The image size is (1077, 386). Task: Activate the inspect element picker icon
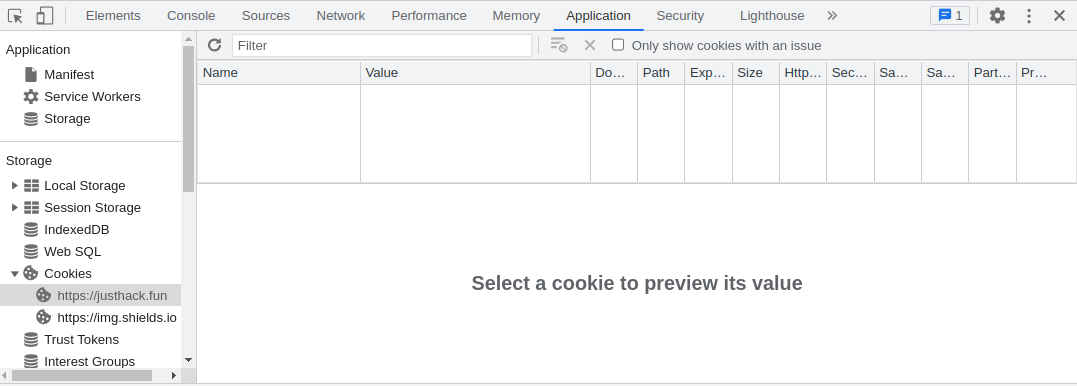tap(15, 16)
